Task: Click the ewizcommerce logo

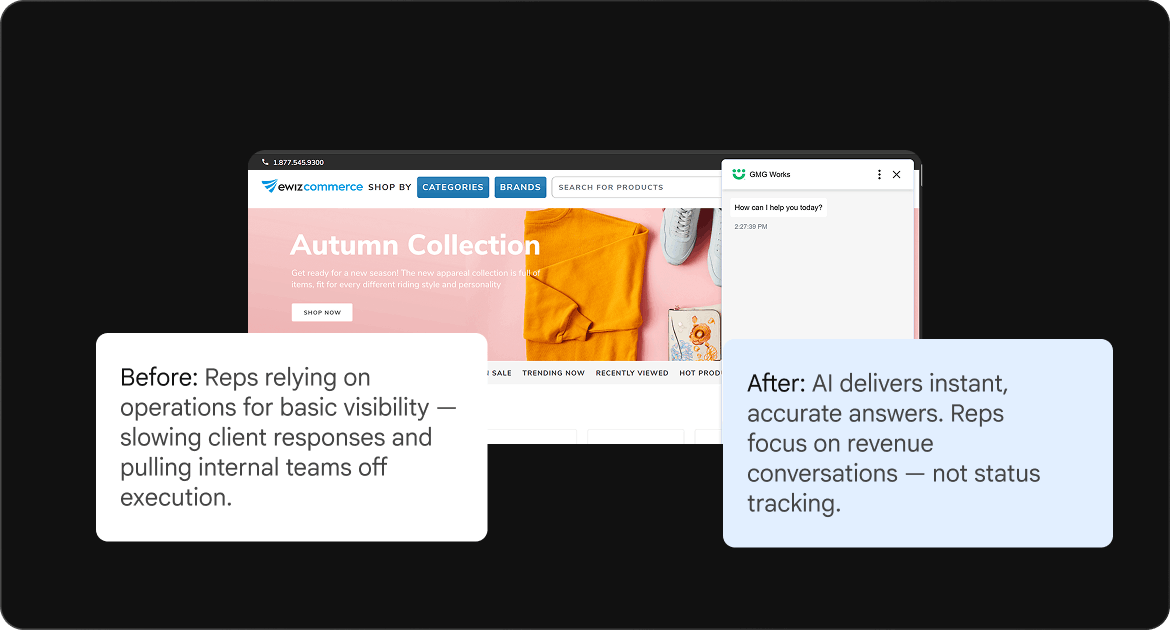Action: (312, 187)
